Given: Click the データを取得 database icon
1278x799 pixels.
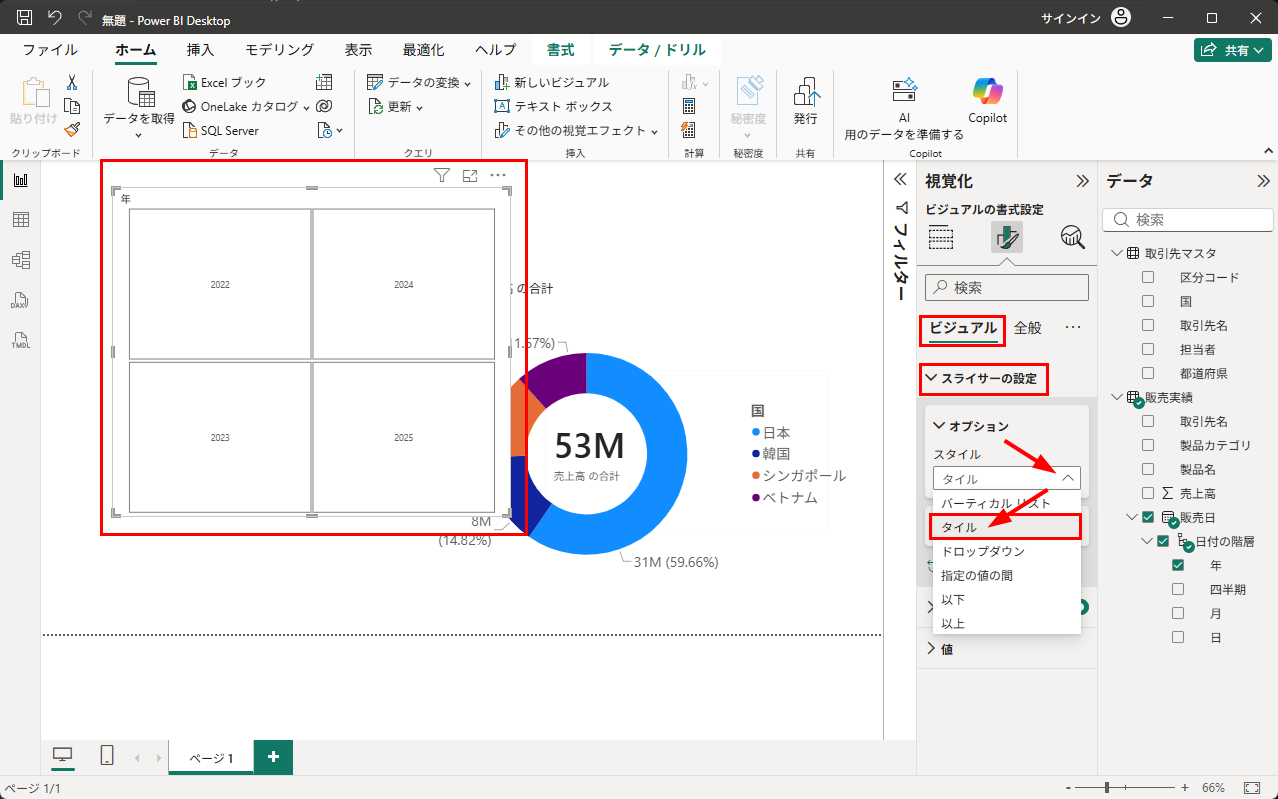Looking at the screenshot, I should pyautogui.click(x=139, y=93).
